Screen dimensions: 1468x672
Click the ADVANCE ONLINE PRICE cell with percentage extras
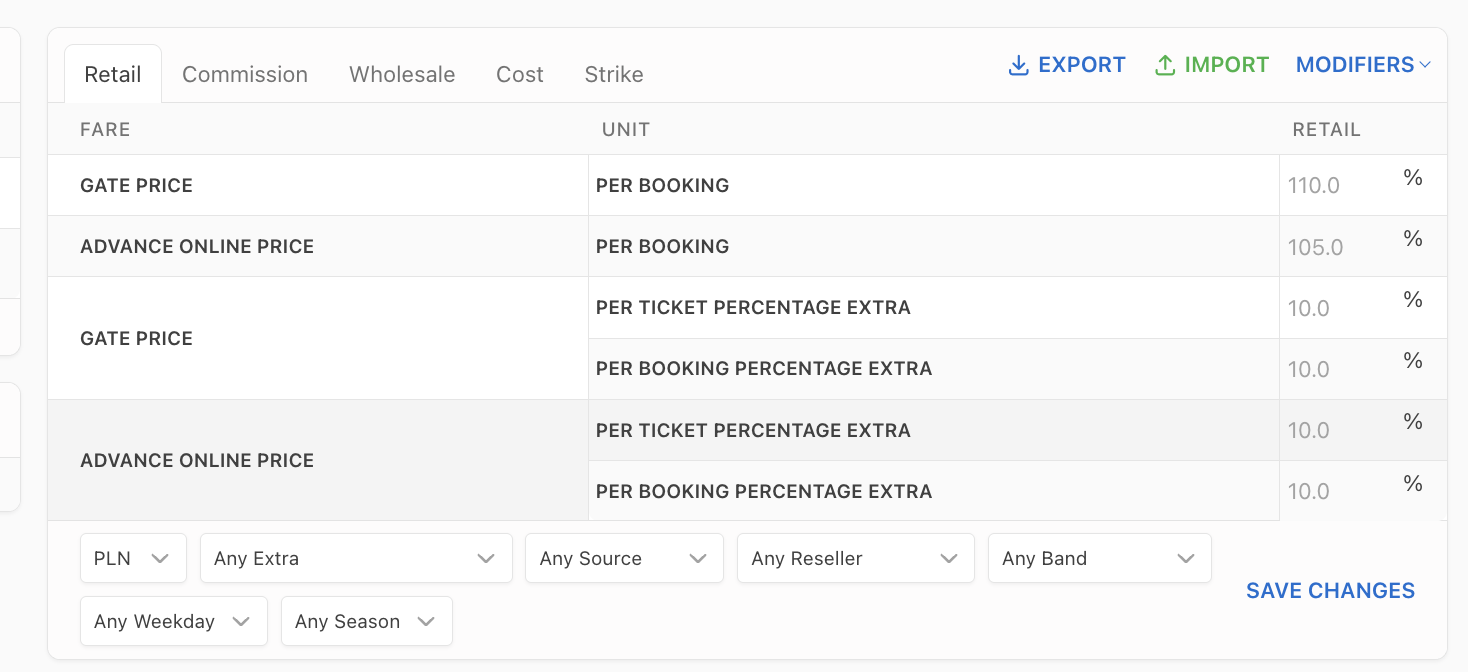(318, 460)
